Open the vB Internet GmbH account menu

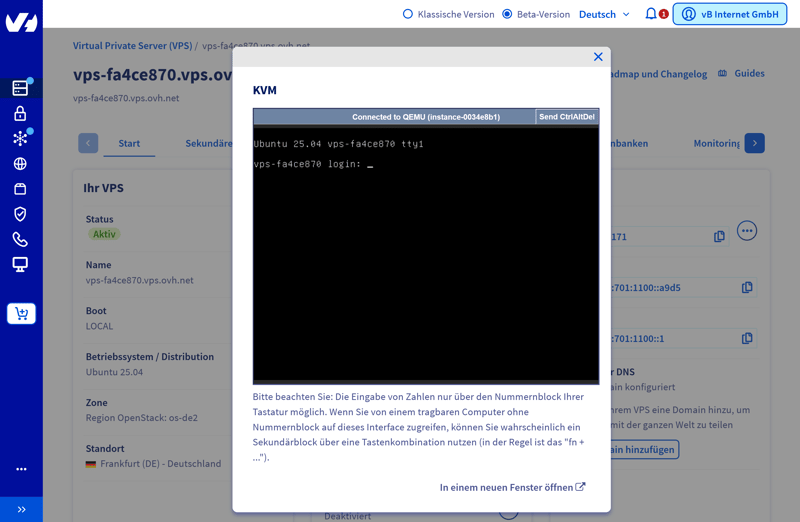coord(730,14)
